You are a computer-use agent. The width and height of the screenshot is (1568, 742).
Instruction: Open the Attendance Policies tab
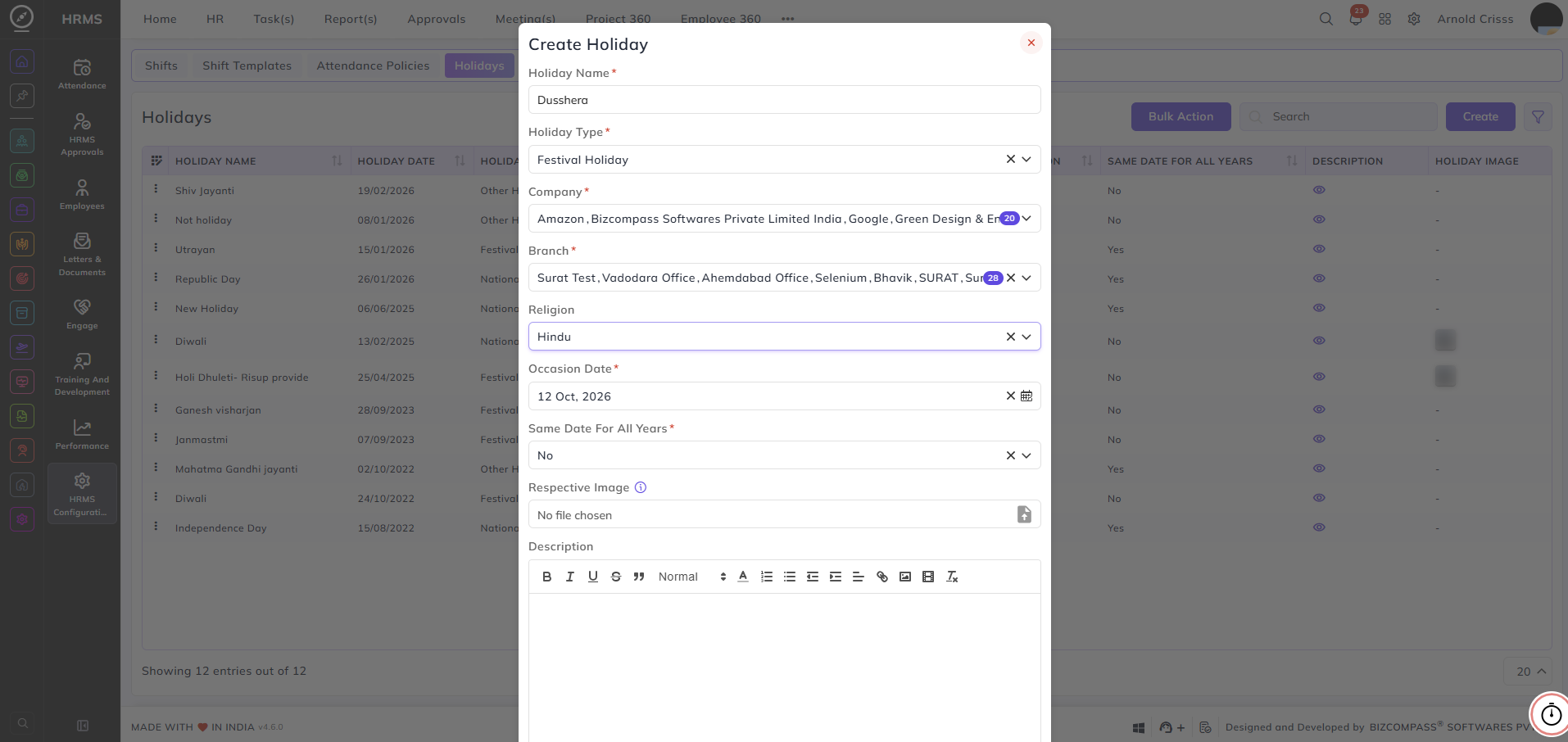[373, 66]
